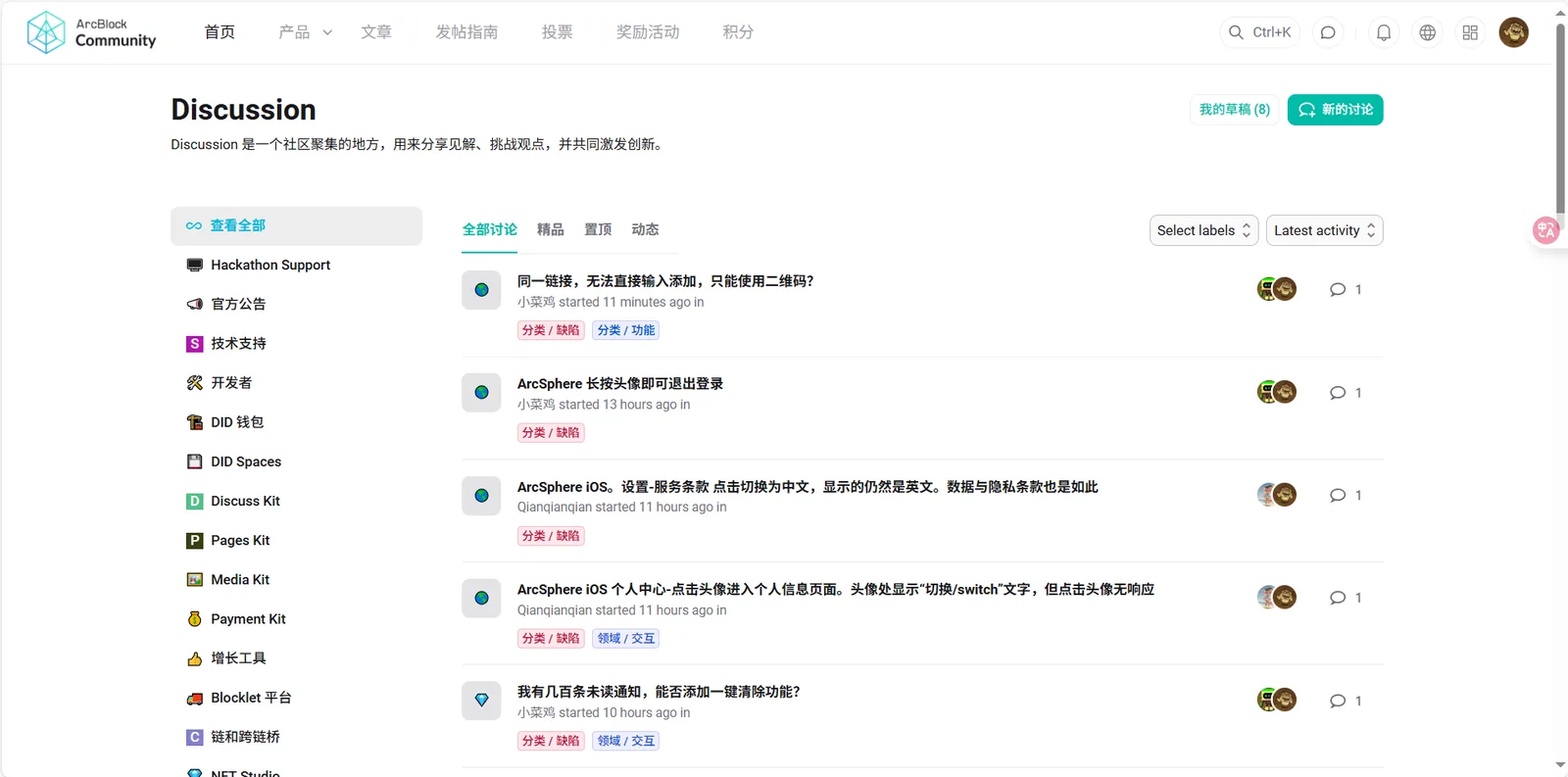Viewport: 1568px width, 777px height.
Task: Switch to the 置顶 tab
Action: [x=598, y=229]
